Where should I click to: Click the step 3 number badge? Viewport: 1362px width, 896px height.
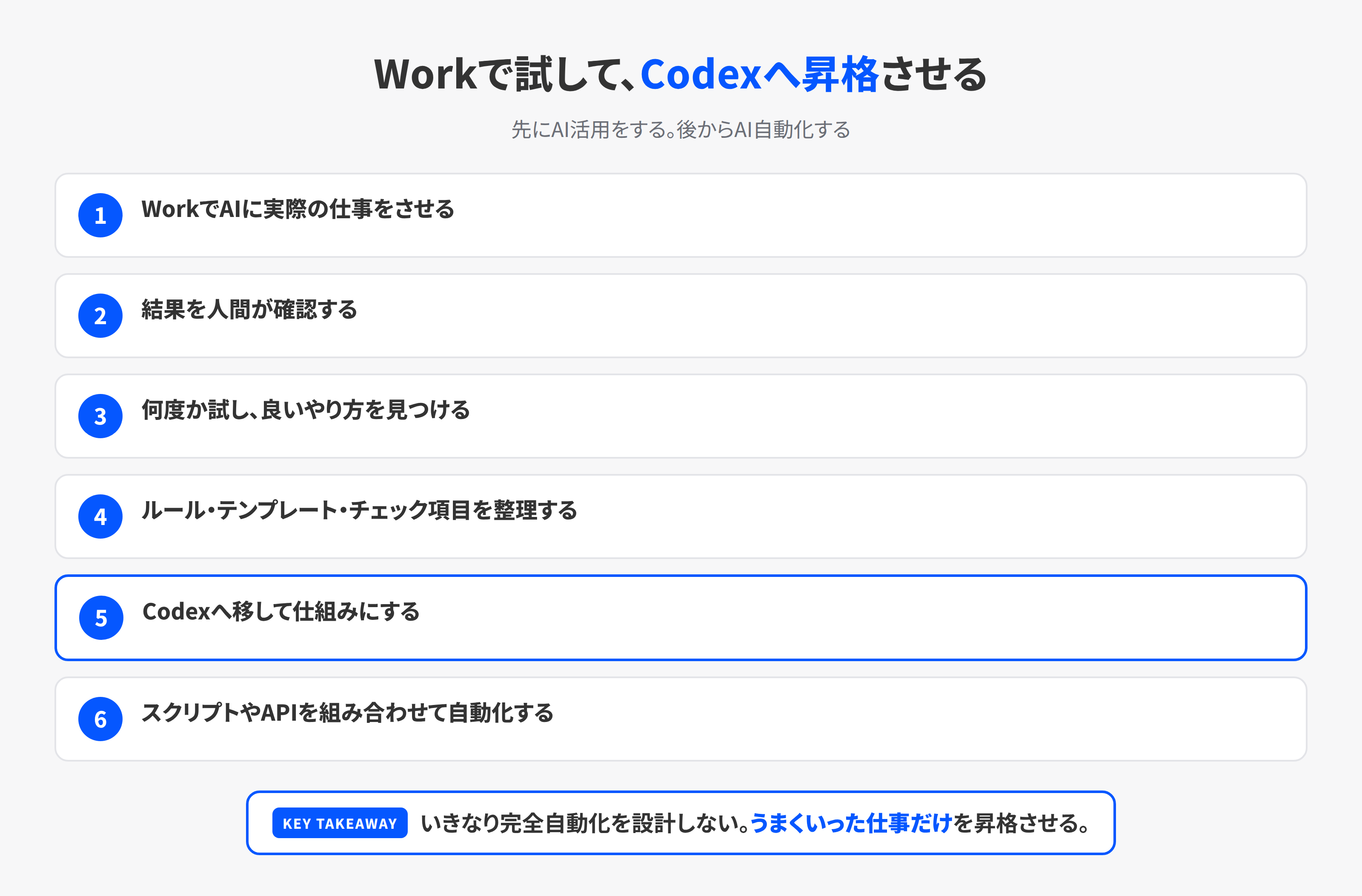(x=100, y=416)
